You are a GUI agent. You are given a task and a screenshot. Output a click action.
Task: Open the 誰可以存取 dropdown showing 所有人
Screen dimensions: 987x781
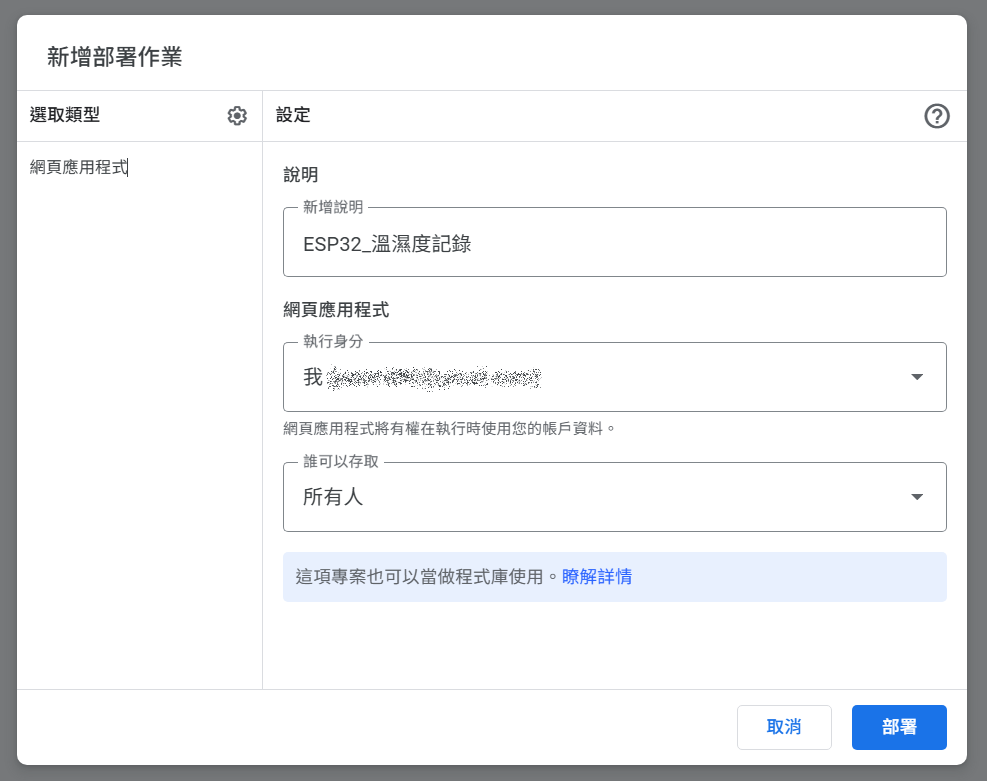pos(614,497)
